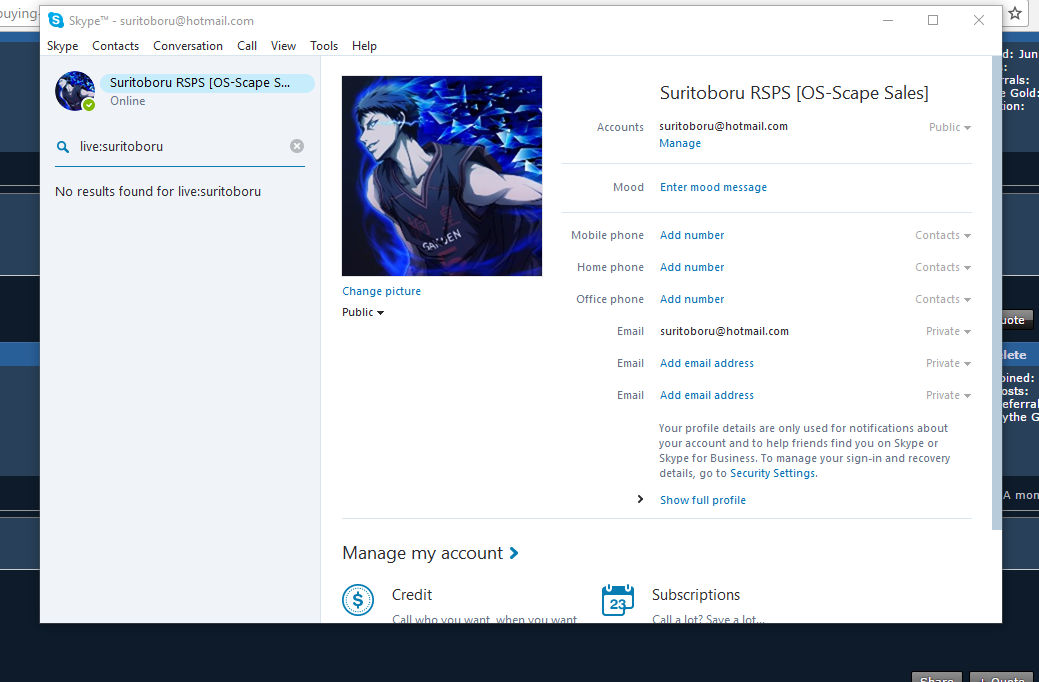Viewport: 1039px width, 682px height.
Task: Add an Office phone number
Action: pos(692,299)
